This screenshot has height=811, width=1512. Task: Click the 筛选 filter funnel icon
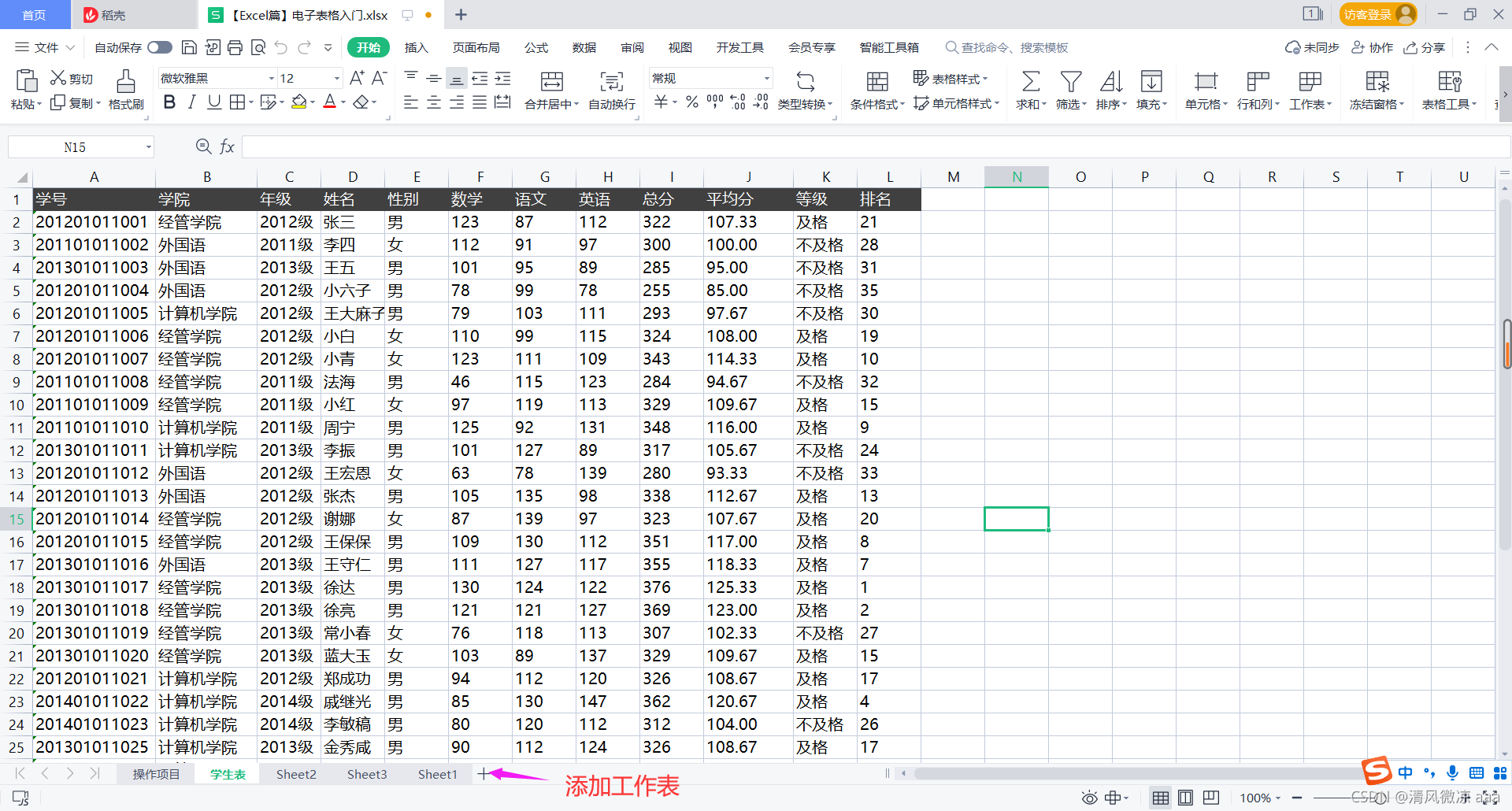[x=1070, y=81]
